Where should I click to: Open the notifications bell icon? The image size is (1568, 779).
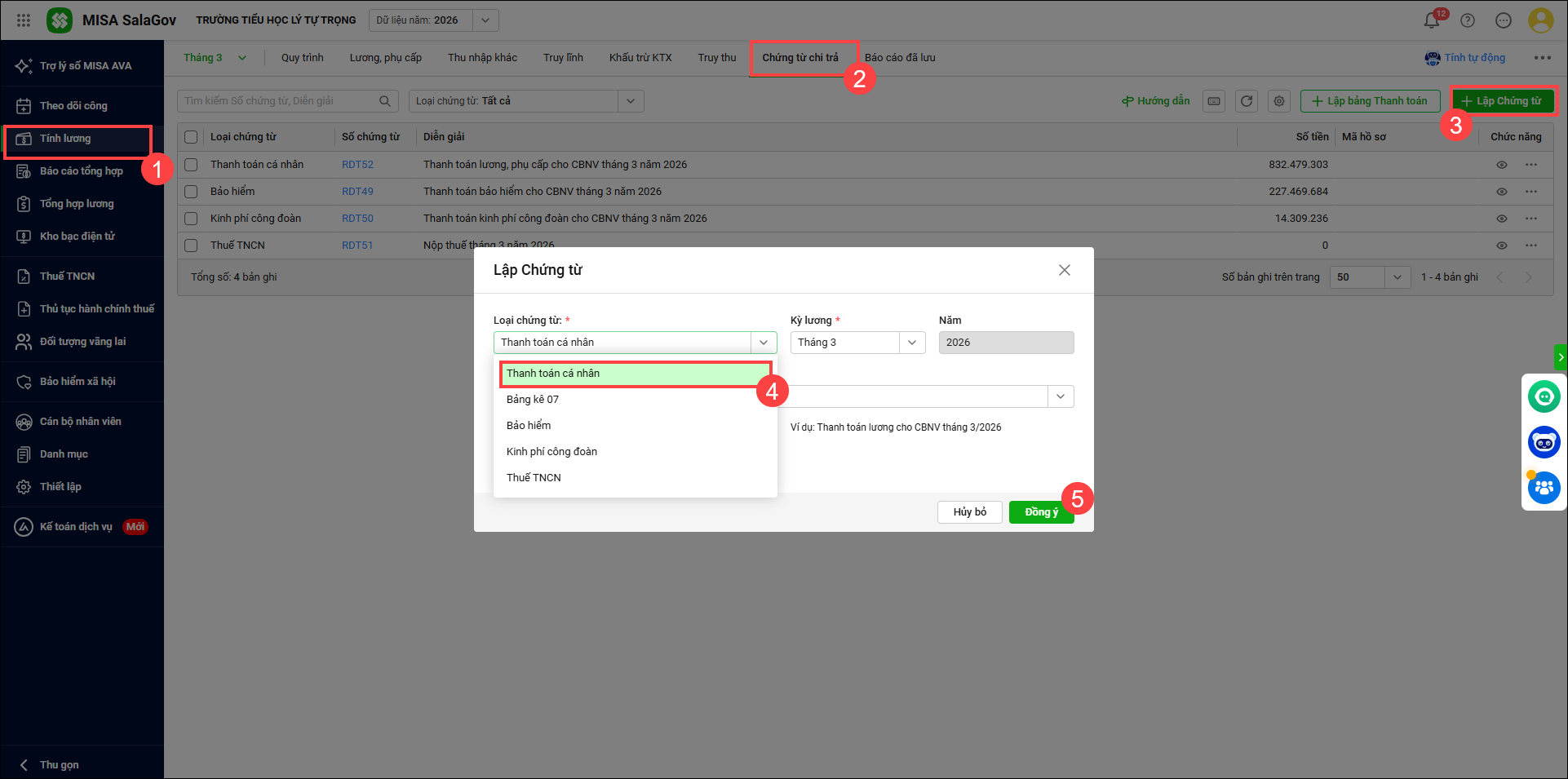point(1431,20)
